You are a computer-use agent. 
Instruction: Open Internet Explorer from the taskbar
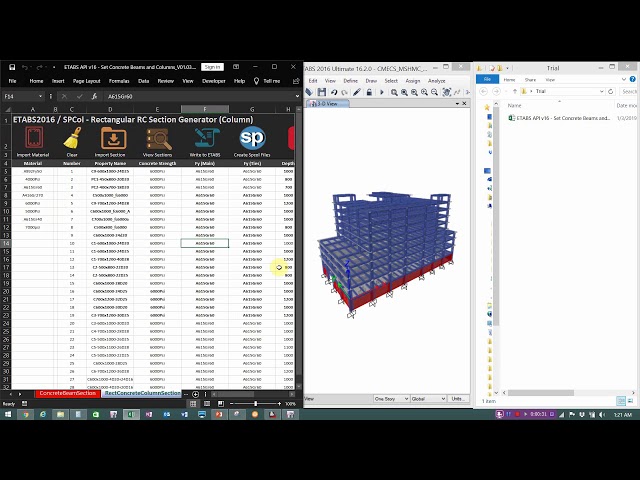(x=43, y=415)
